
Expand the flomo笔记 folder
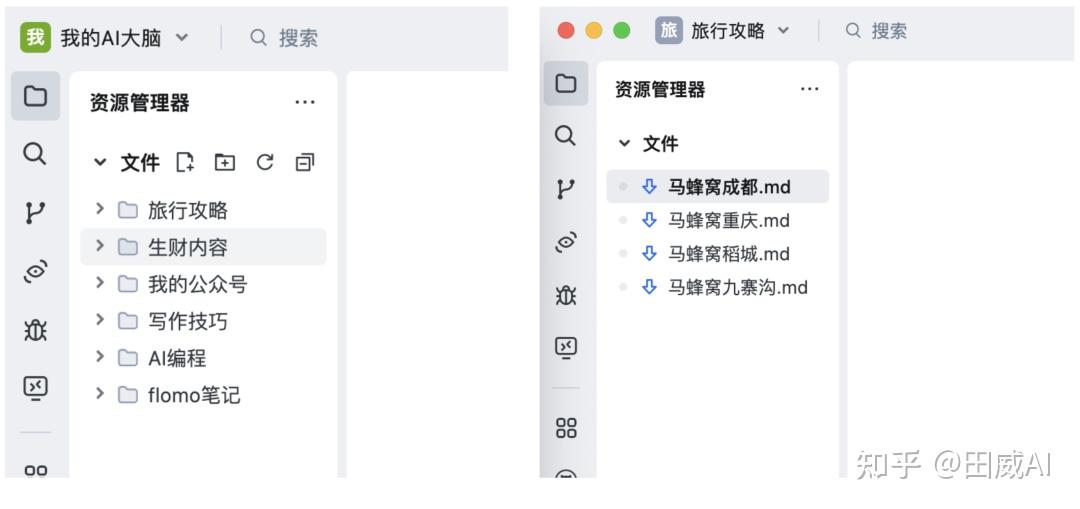pos(100,394)
